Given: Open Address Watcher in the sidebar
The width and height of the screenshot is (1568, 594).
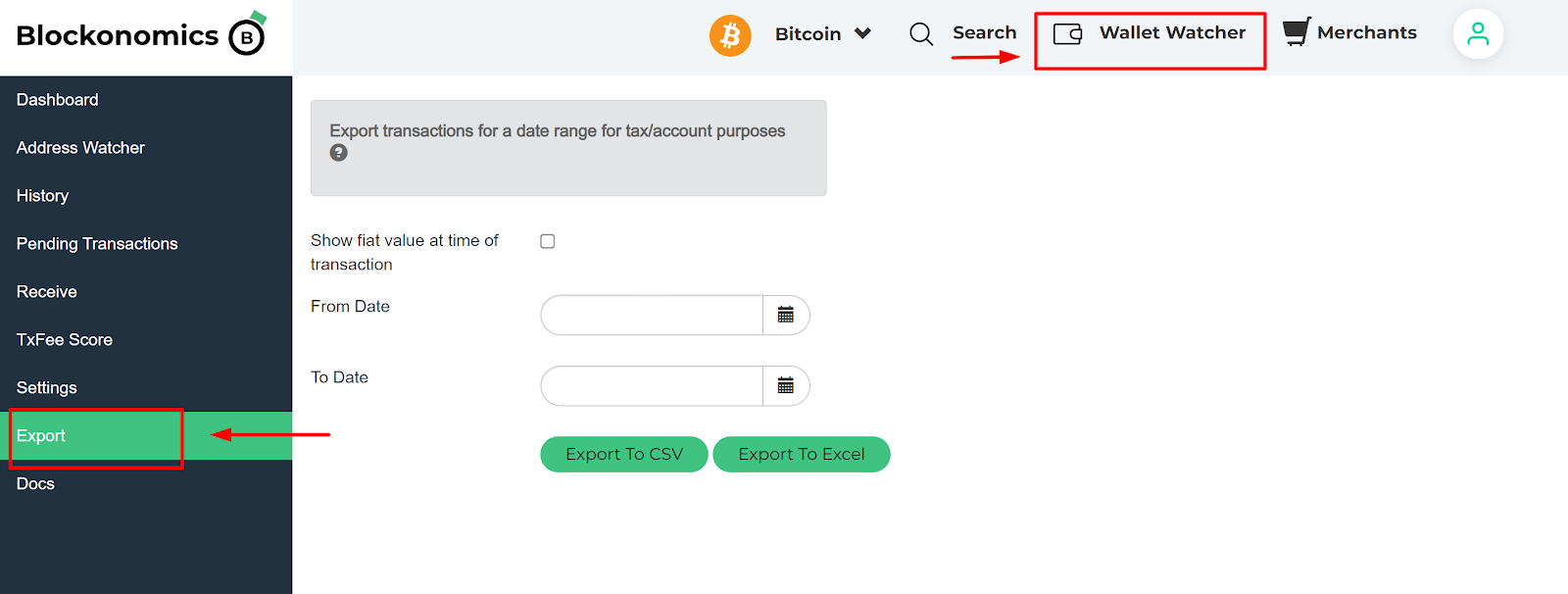Looking at the screenshot, I should pyautogui.click(x=80, y=148).
